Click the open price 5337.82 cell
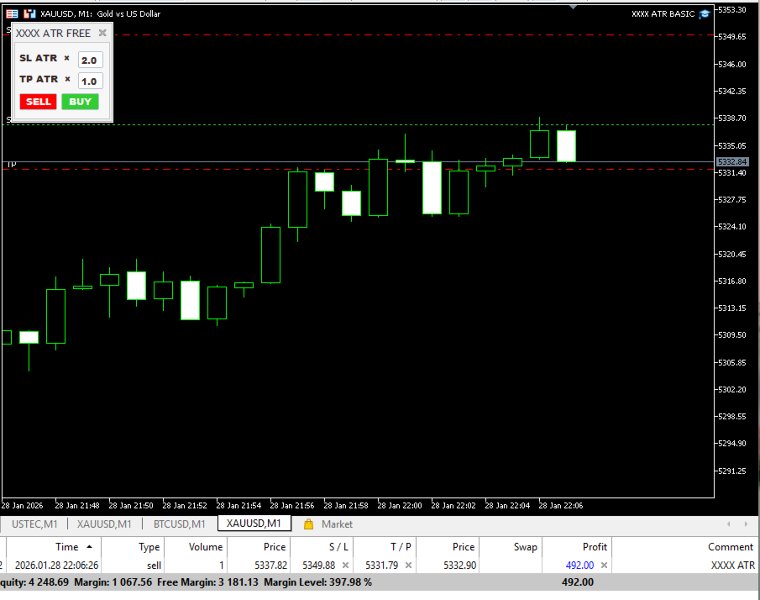Screen dimensions: 760x600 [270, 565]
